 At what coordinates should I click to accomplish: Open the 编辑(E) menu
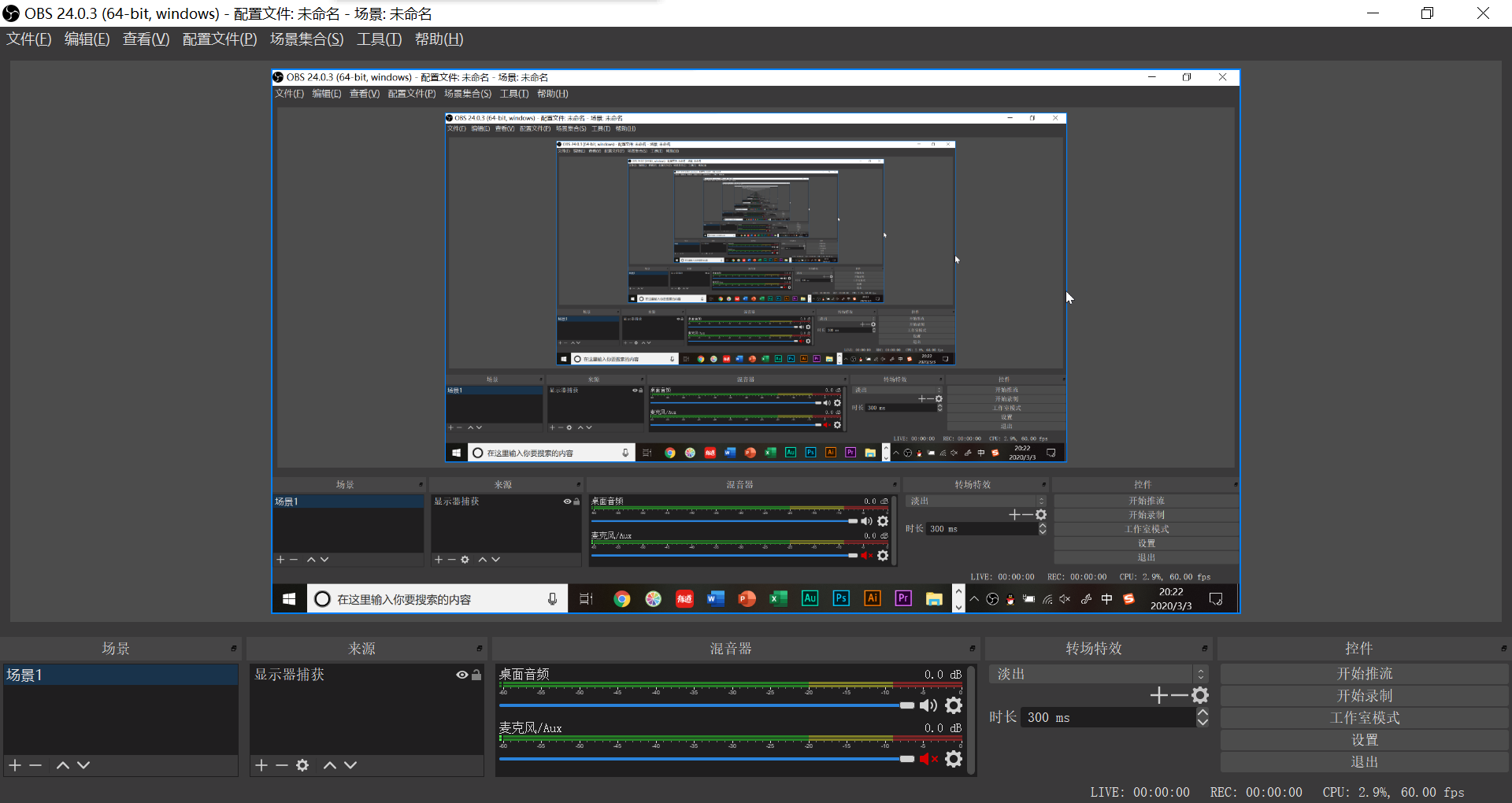pyautogui.click(x=87, y=39)
